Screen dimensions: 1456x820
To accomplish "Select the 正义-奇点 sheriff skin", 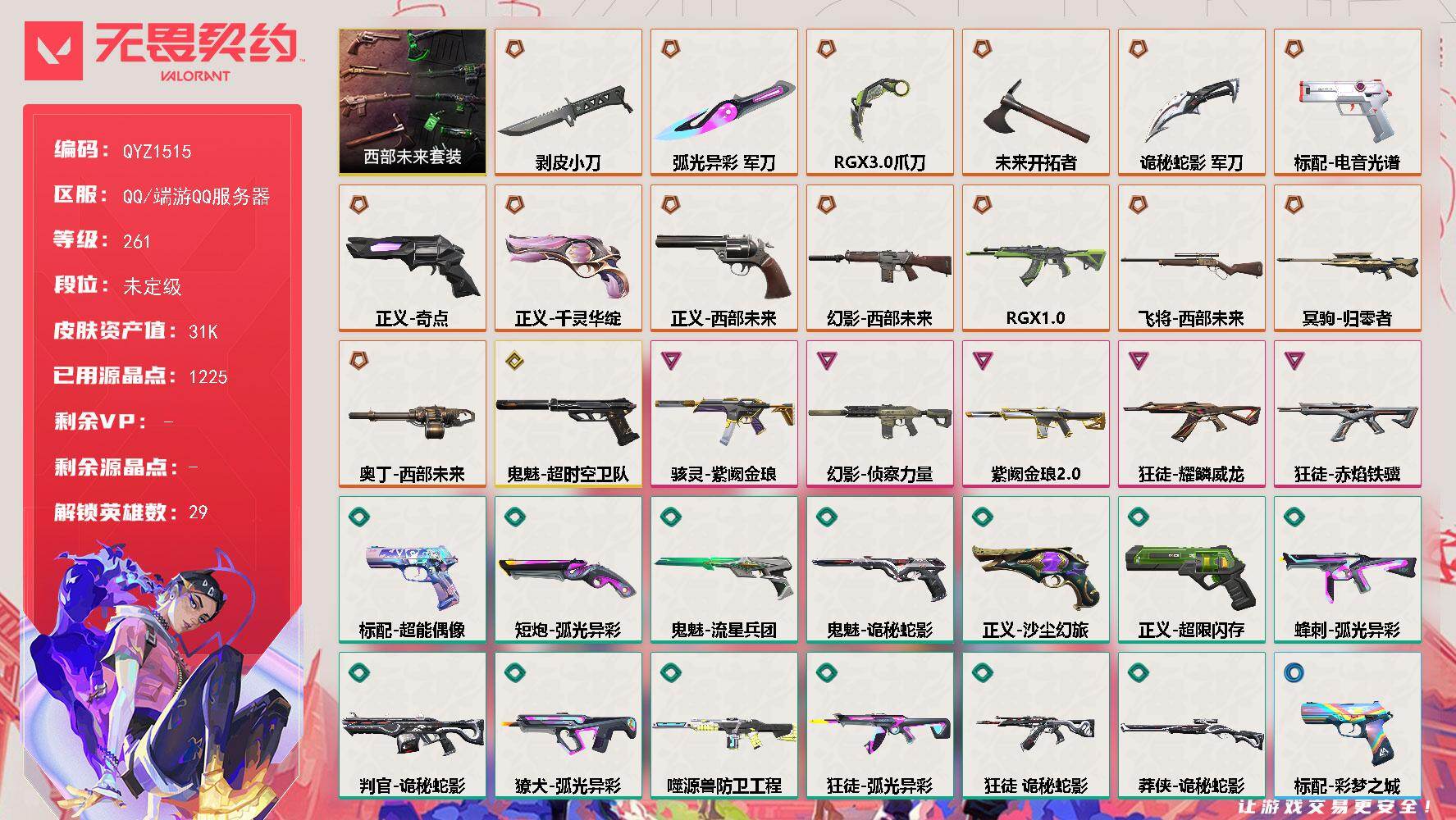I will [x=413, y=258].
